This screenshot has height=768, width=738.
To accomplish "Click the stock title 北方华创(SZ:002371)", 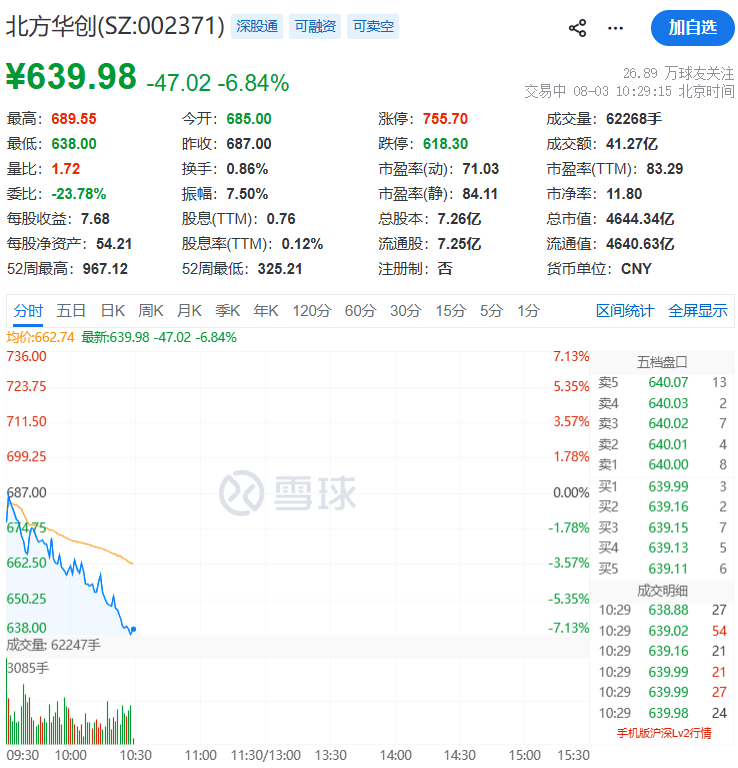I will tap(115, 26).
